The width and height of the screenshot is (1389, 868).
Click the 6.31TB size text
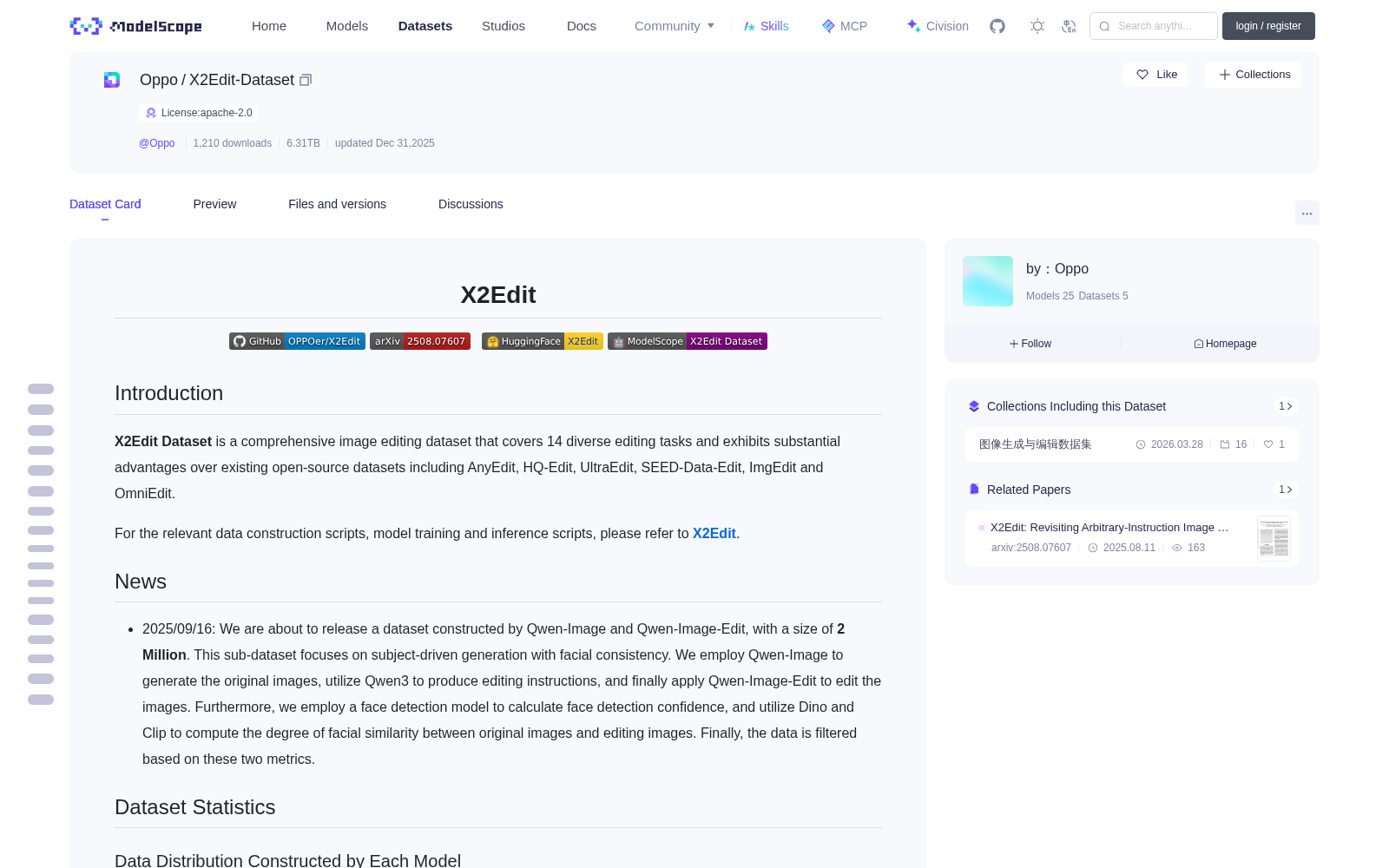[303, 143]
